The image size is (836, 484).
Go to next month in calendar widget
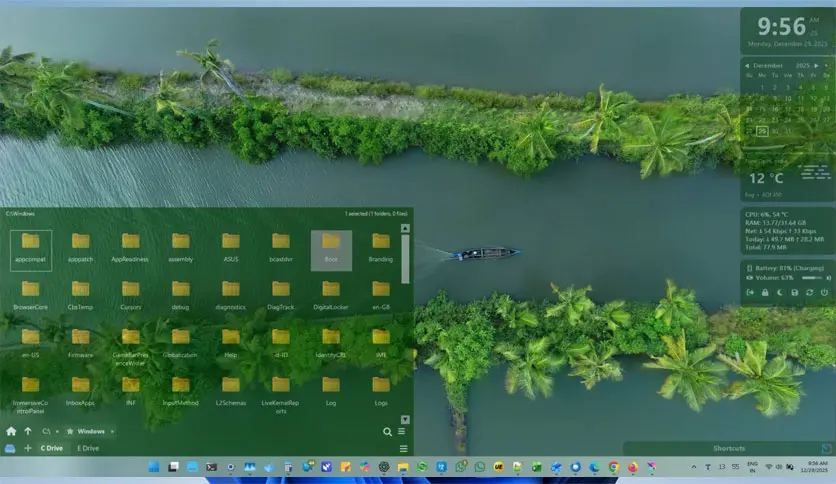[x=816, y=66]
